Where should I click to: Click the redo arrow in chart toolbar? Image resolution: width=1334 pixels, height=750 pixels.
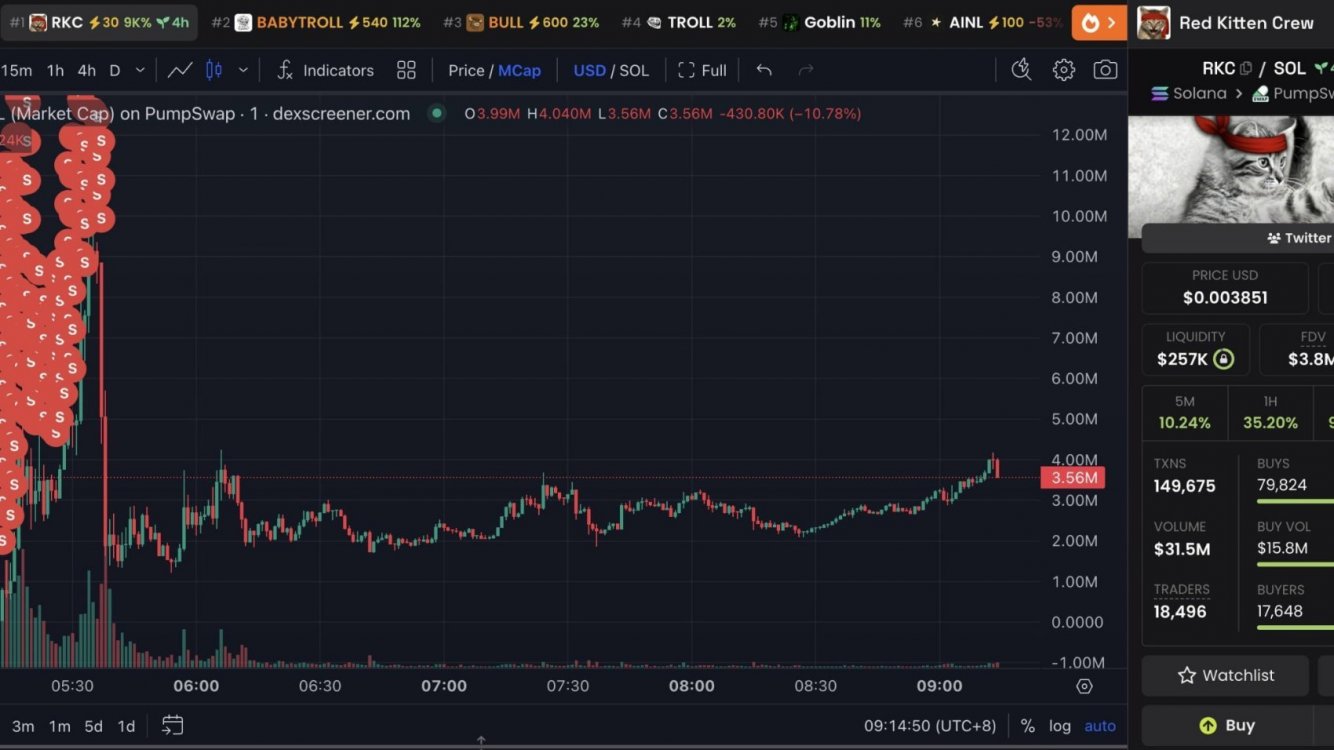[806, 70]
